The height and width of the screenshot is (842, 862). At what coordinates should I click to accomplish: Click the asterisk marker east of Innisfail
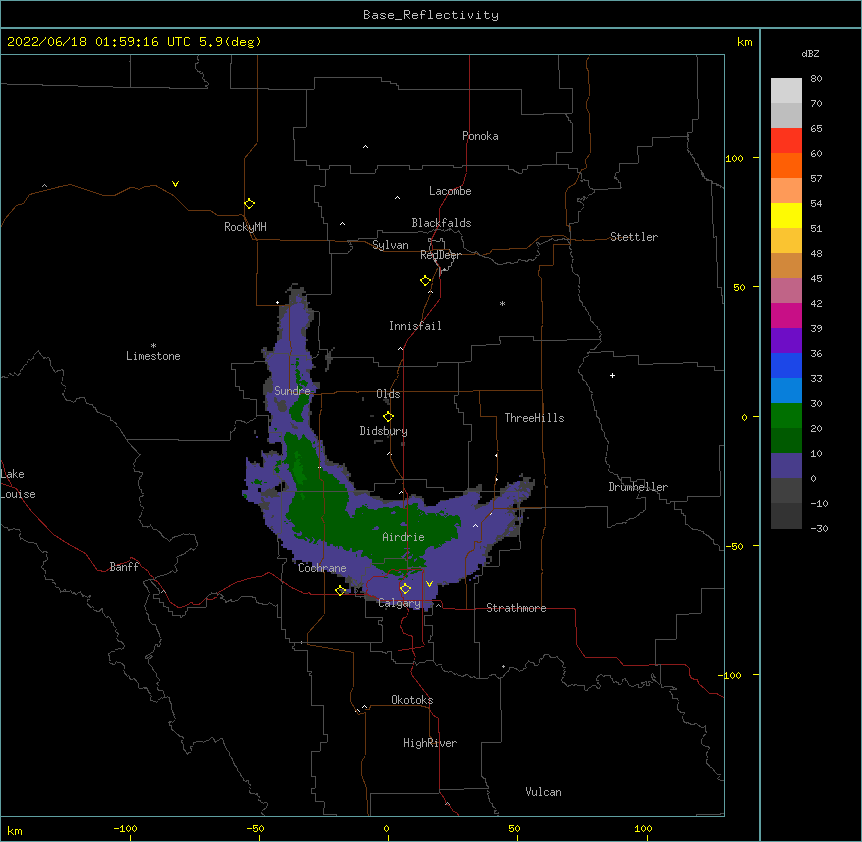point(502,303)
